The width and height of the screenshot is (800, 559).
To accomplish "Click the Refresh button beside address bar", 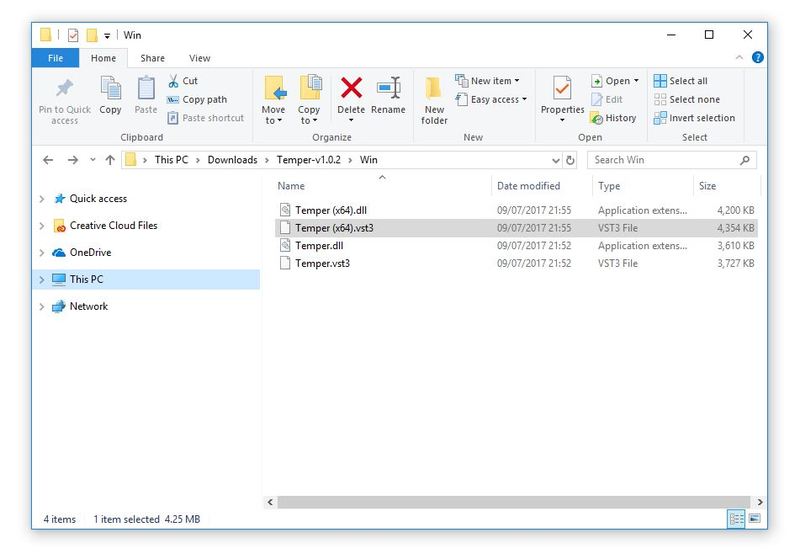I will coord(571,160).
